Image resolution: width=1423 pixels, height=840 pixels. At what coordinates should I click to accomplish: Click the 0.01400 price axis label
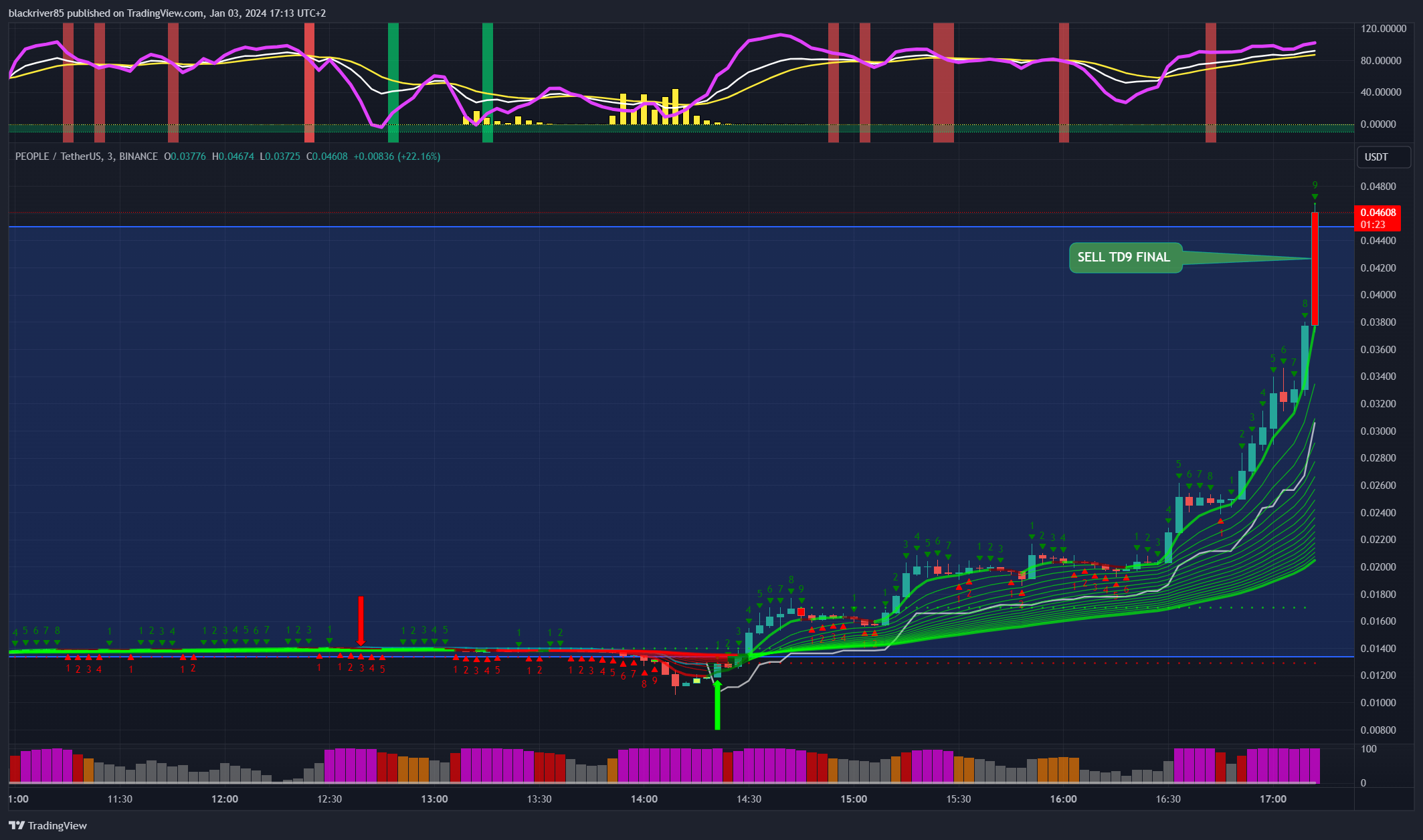click(x=1378, y=649)
